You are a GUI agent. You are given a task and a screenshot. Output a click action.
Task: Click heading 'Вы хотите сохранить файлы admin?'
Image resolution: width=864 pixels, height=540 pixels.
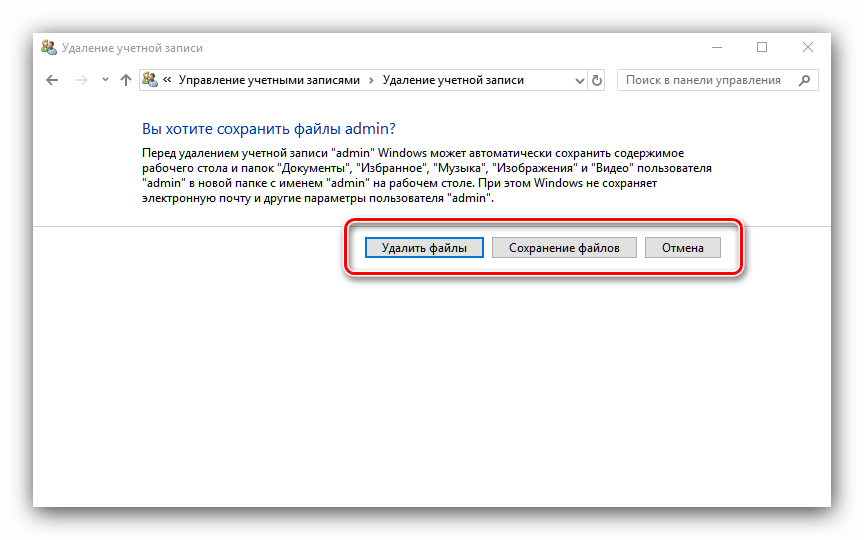(269, 129)
